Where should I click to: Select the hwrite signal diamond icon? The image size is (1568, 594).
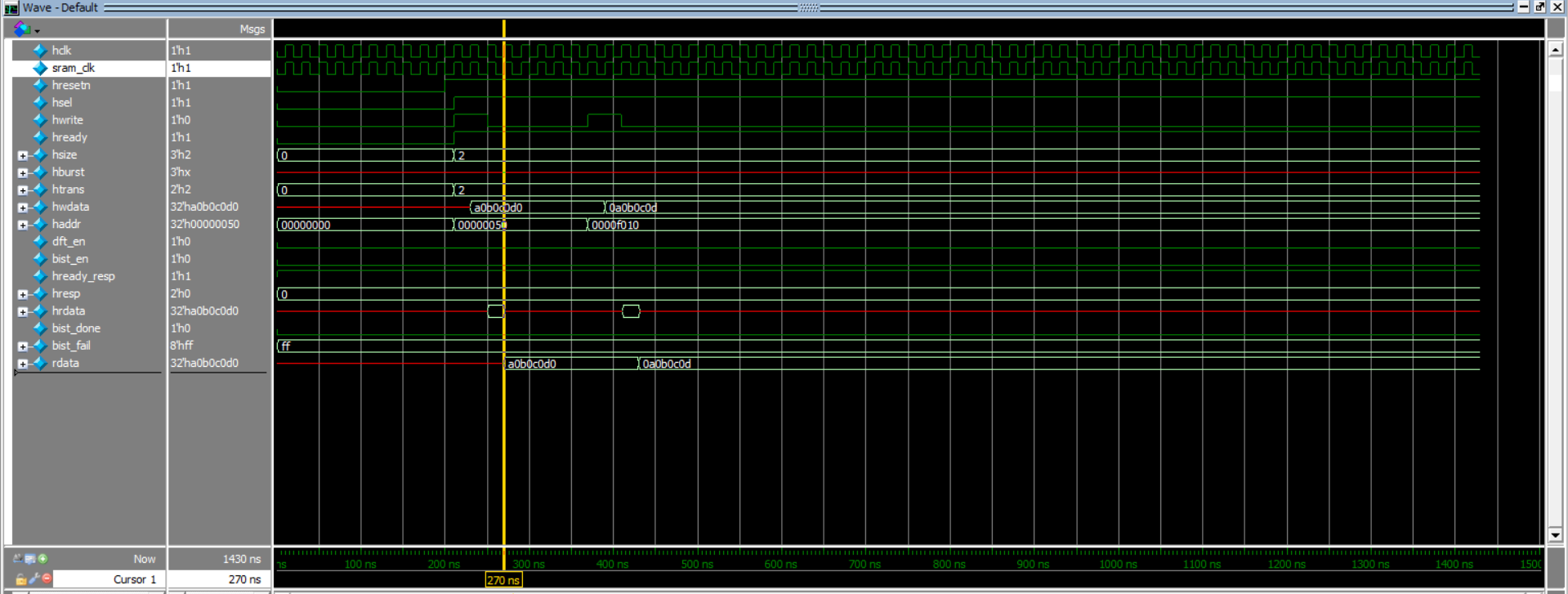point(40,120)
